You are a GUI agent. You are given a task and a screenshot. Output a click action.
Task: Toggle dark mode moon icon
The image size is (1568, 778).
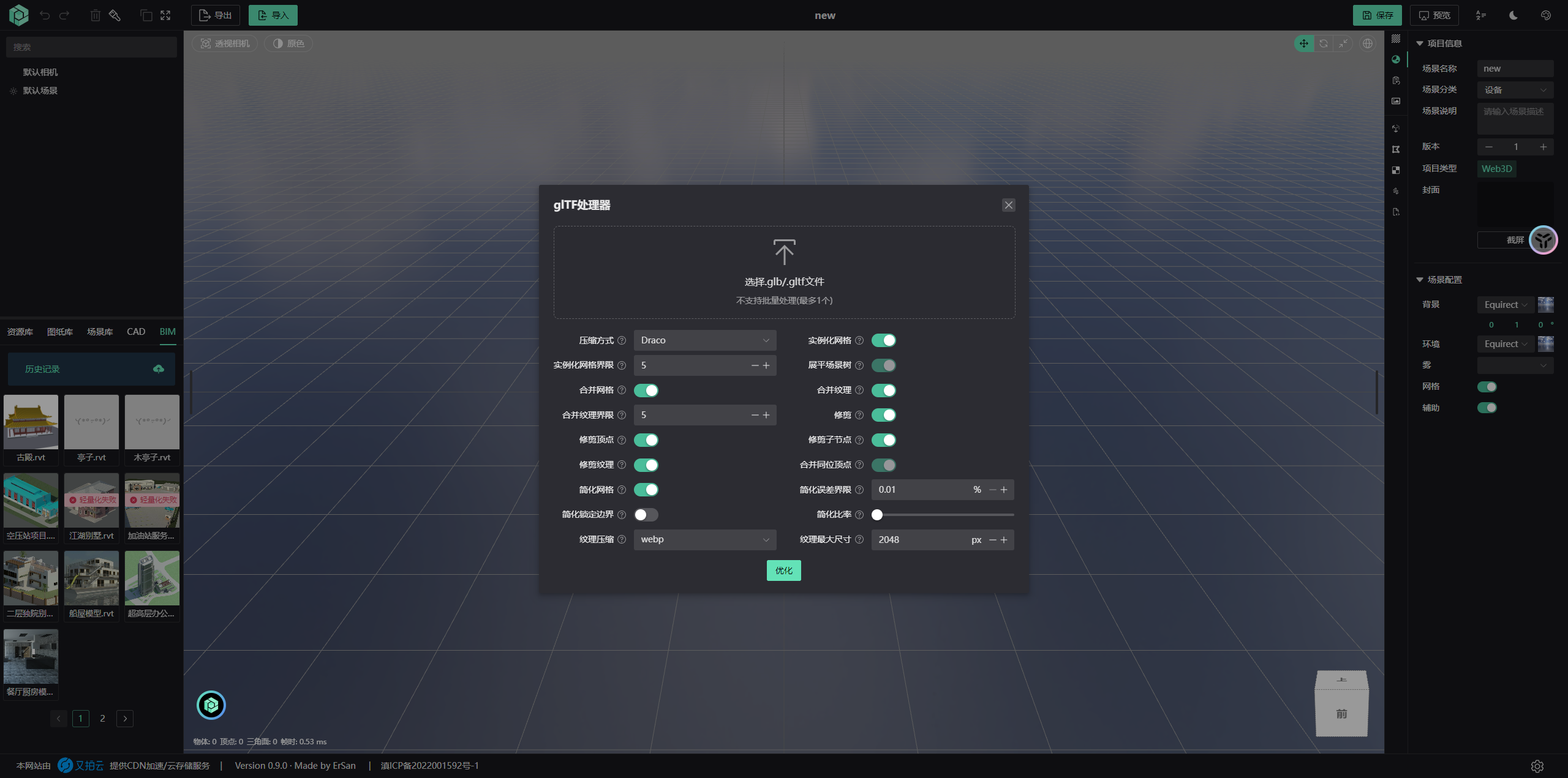(1513, 15)
